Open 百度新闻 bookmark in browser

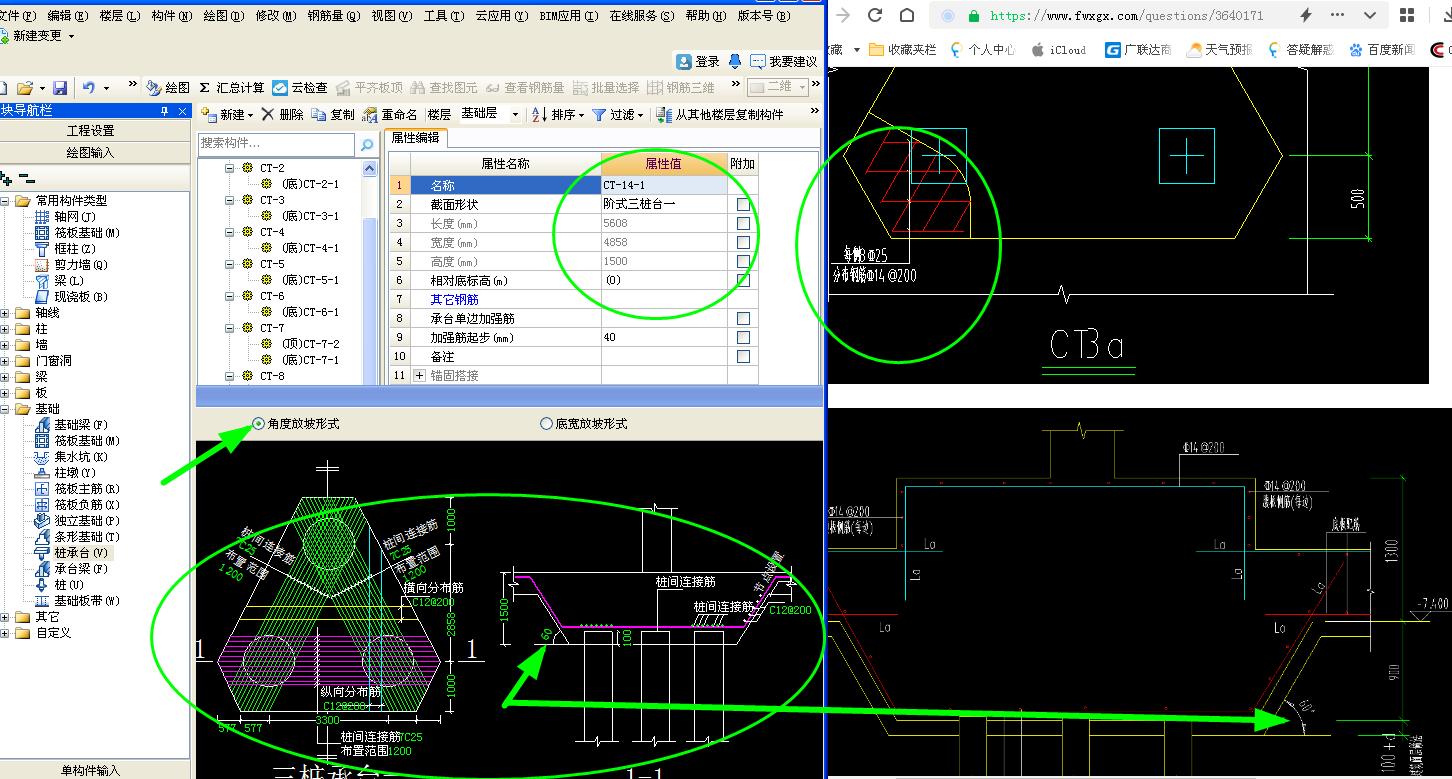[x=1381, y=49]
